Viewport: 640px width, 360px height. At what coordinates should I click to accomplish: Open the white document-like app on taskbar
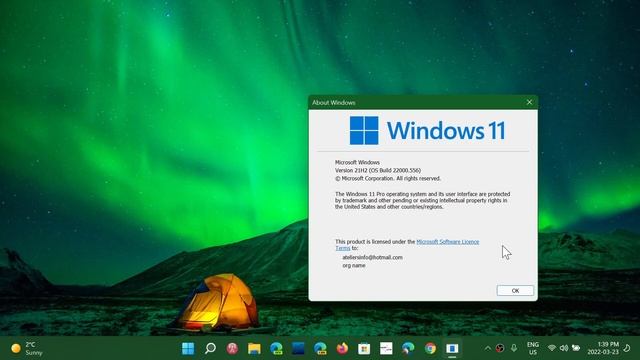pos(386,349)
